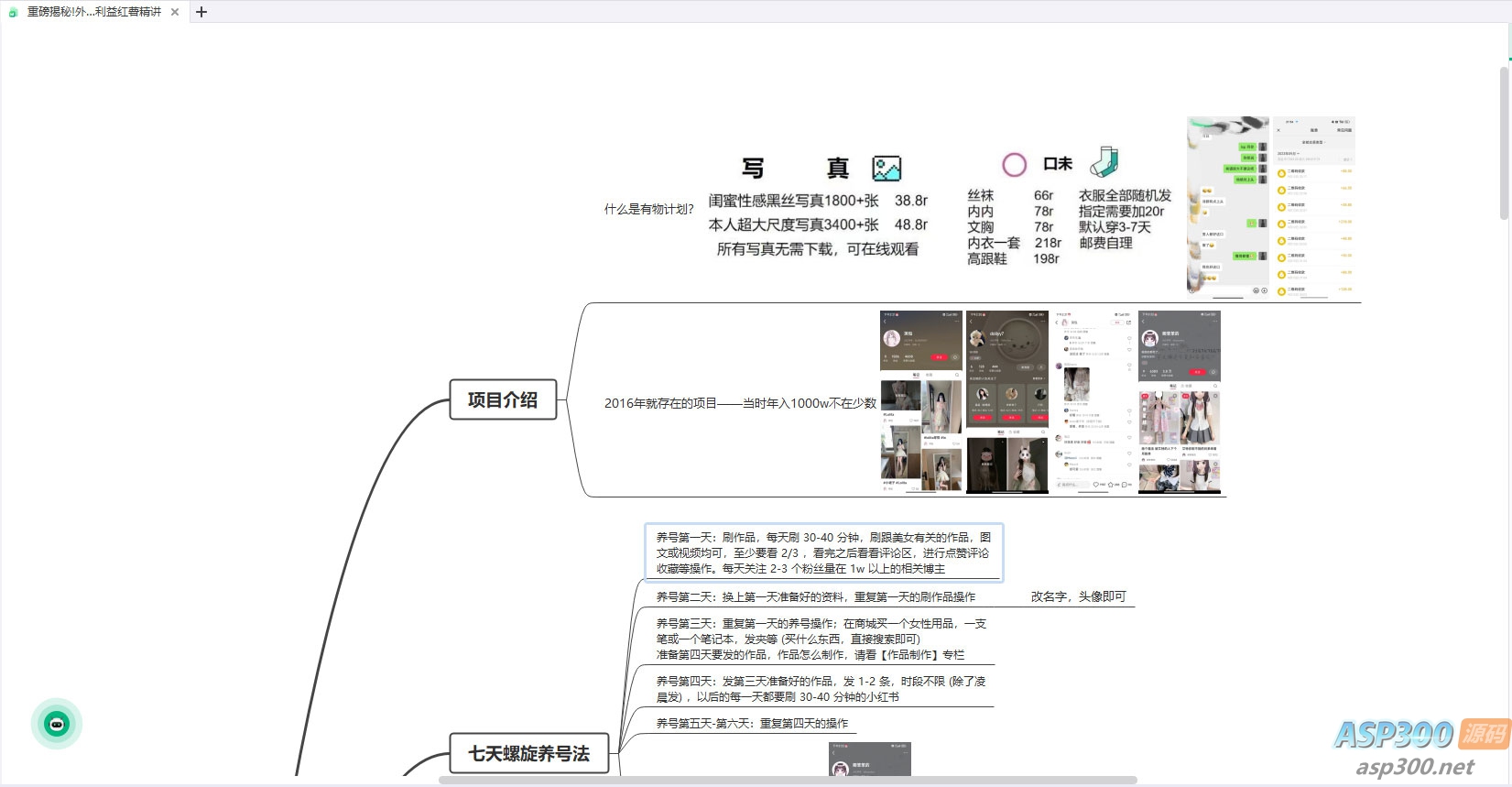Close the 重磅揭秘 tab

point(175,12)
